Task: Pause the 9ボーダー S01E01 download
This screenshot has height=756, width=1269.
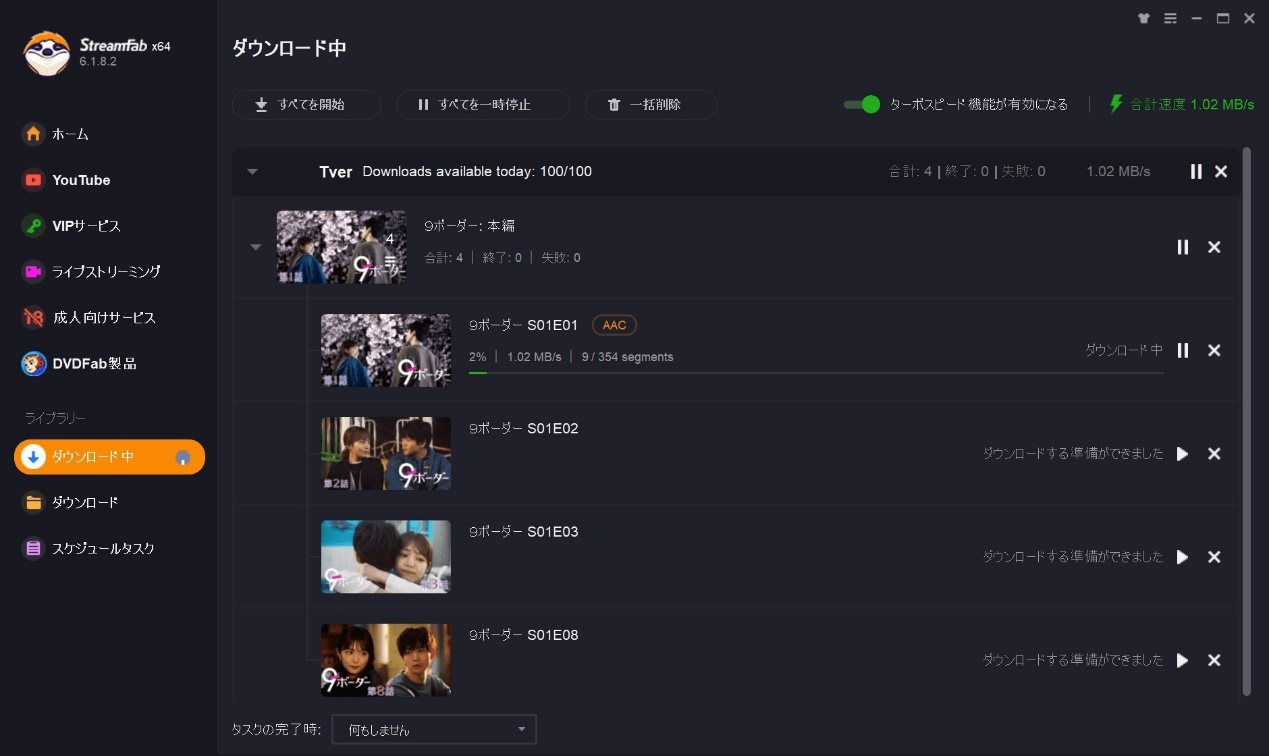Action: [1183, 350]
